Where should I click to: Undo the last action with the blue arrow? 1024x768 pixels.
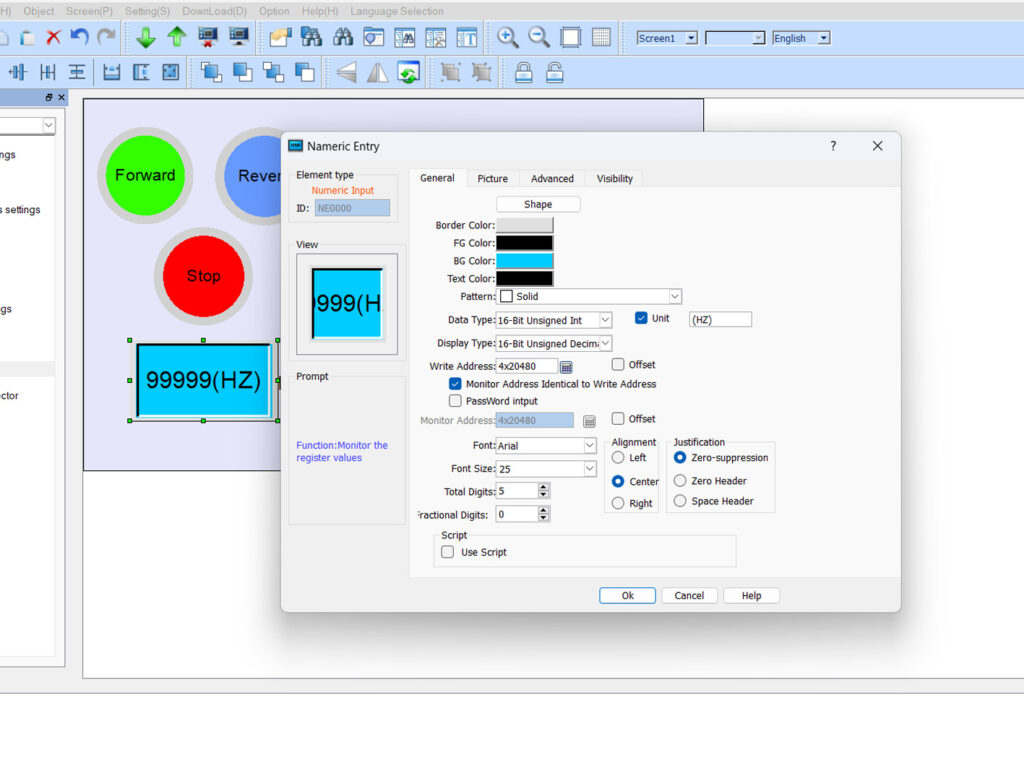point(80,38)
